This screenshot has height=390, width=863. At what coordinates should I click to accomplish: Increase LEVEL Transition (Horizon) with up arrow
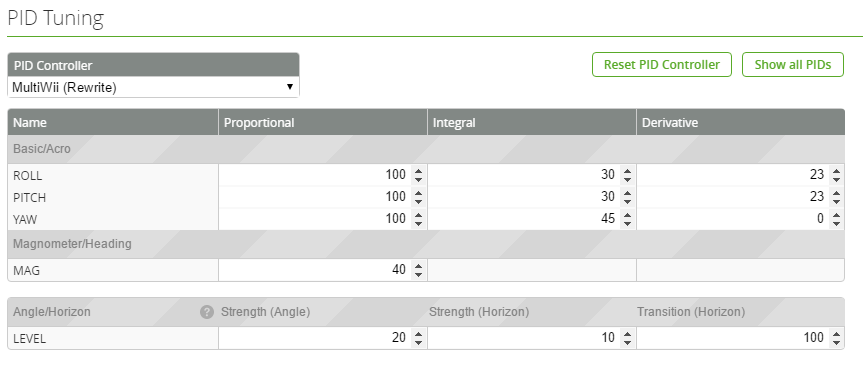point(837,333)
